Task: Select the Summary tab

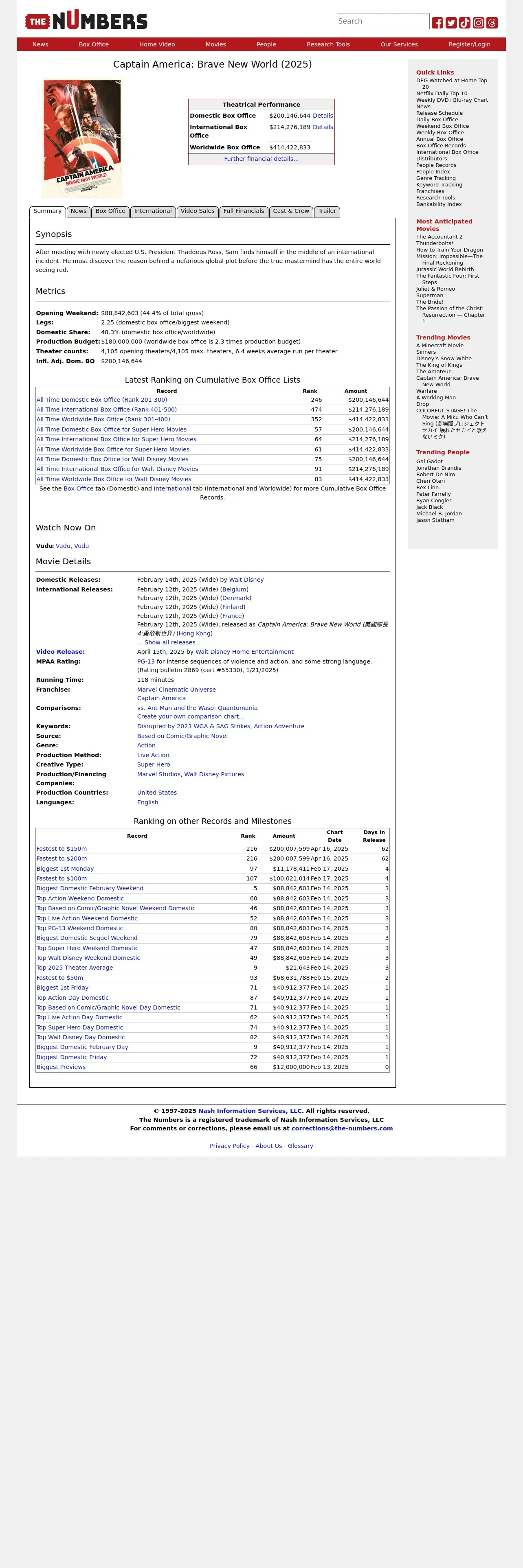Action: point(48,211)
